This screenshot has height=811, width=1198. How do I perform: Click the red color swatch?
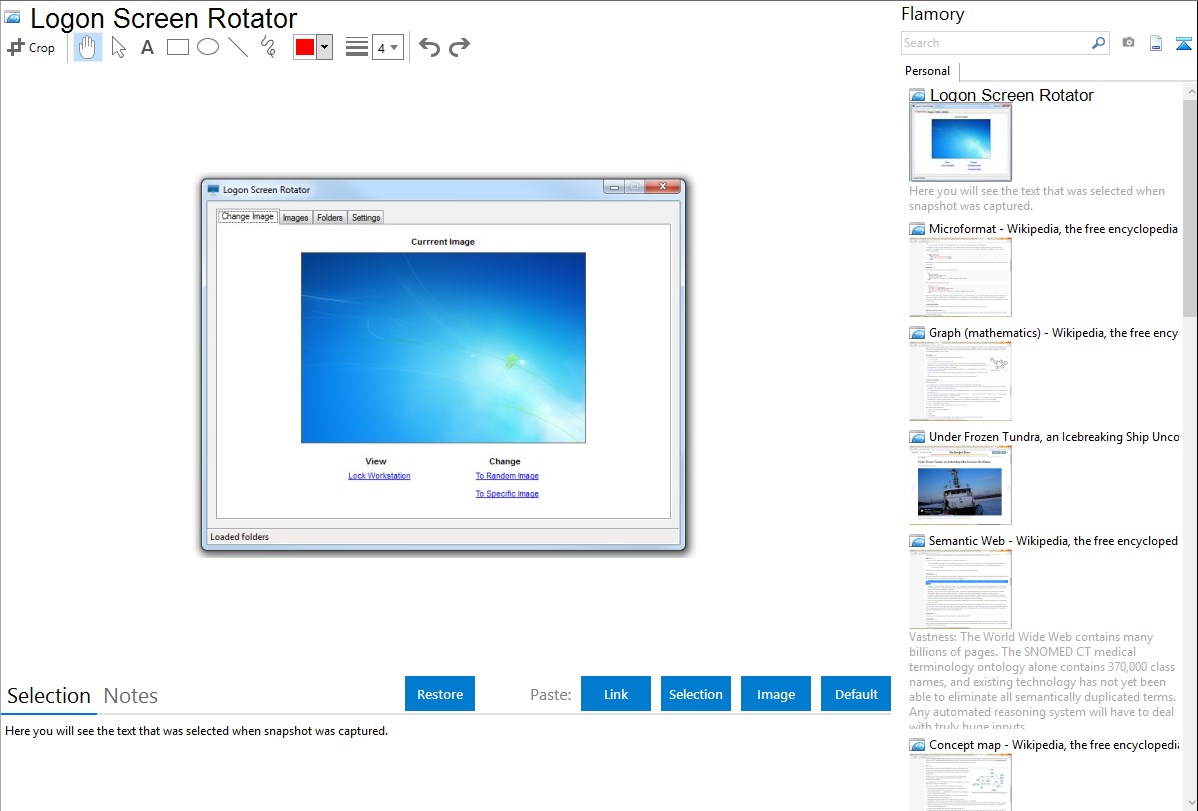(305, 47)
